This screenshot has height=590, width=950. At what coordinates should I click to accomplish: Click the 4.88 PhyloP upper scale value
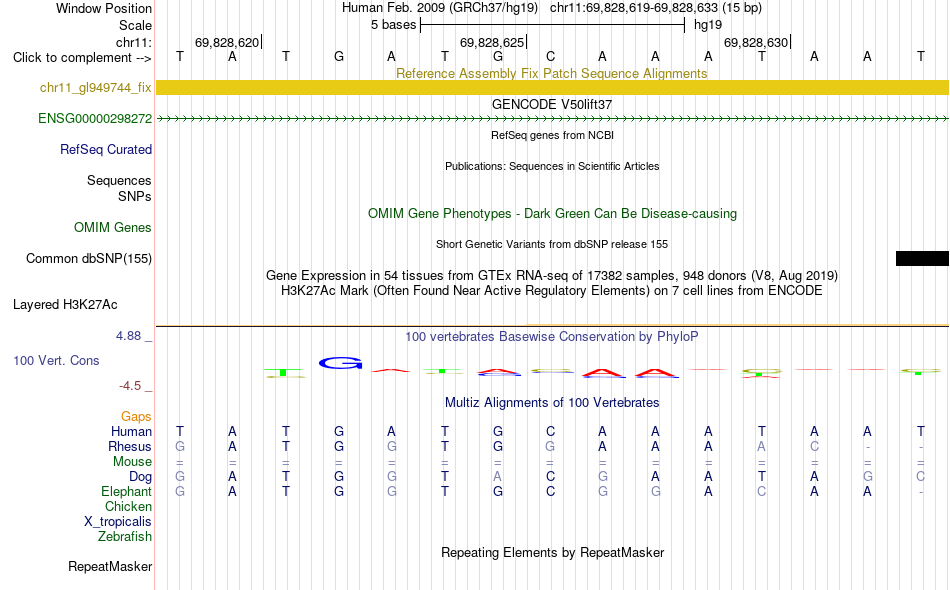click(128, 336)
